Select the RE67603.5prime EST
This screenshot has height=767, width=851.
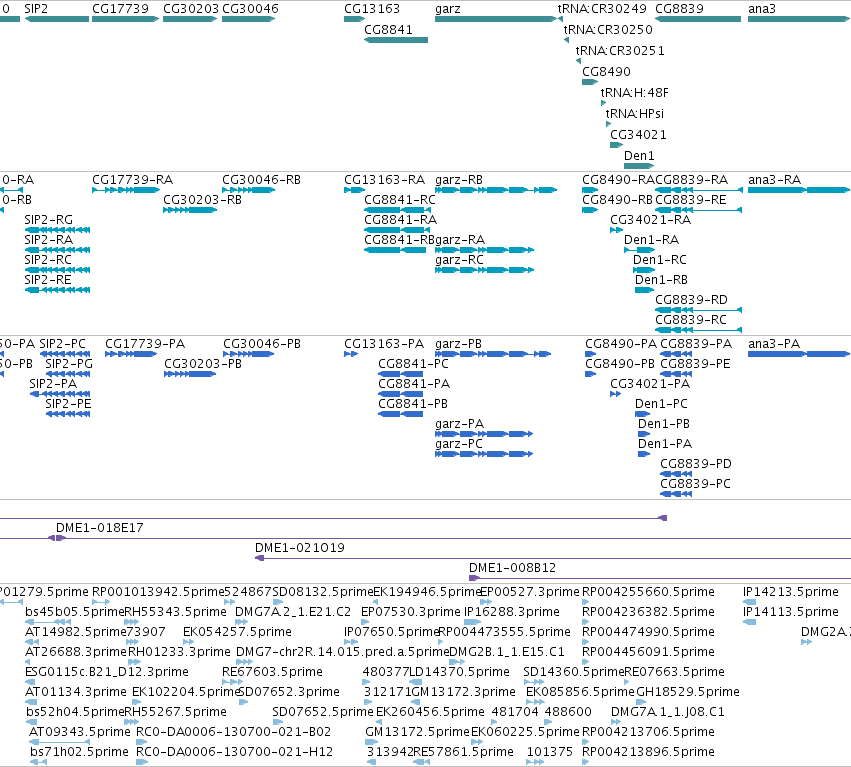point(232,682)
